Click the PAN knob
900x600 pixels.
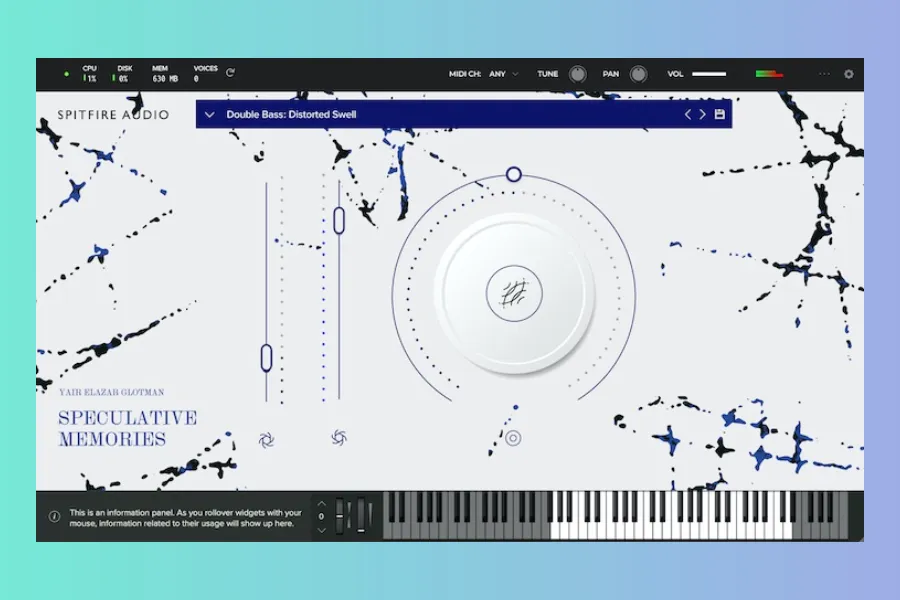pyautogui.click(x=638, y=74)
